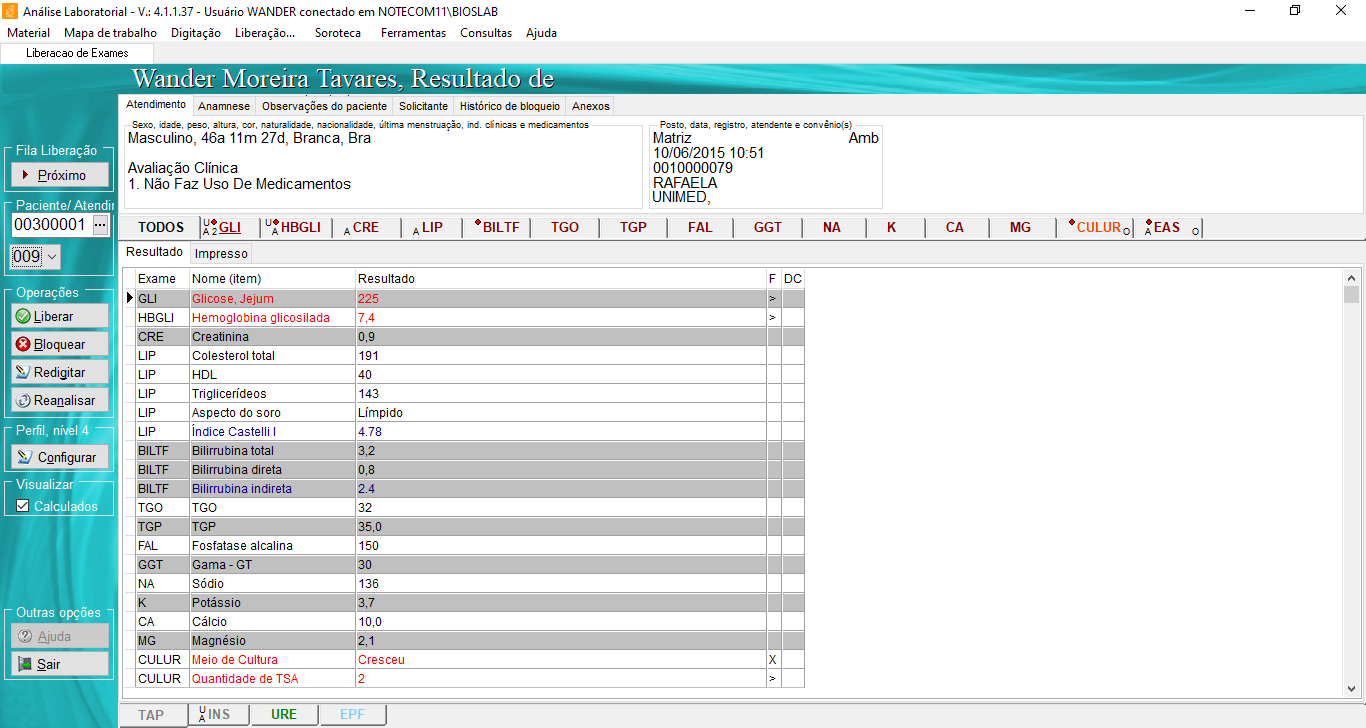This screenshot has width=1366, height=728.
Task: Click the scroll down arrow of results list
Action: [x=1351, y=689]
